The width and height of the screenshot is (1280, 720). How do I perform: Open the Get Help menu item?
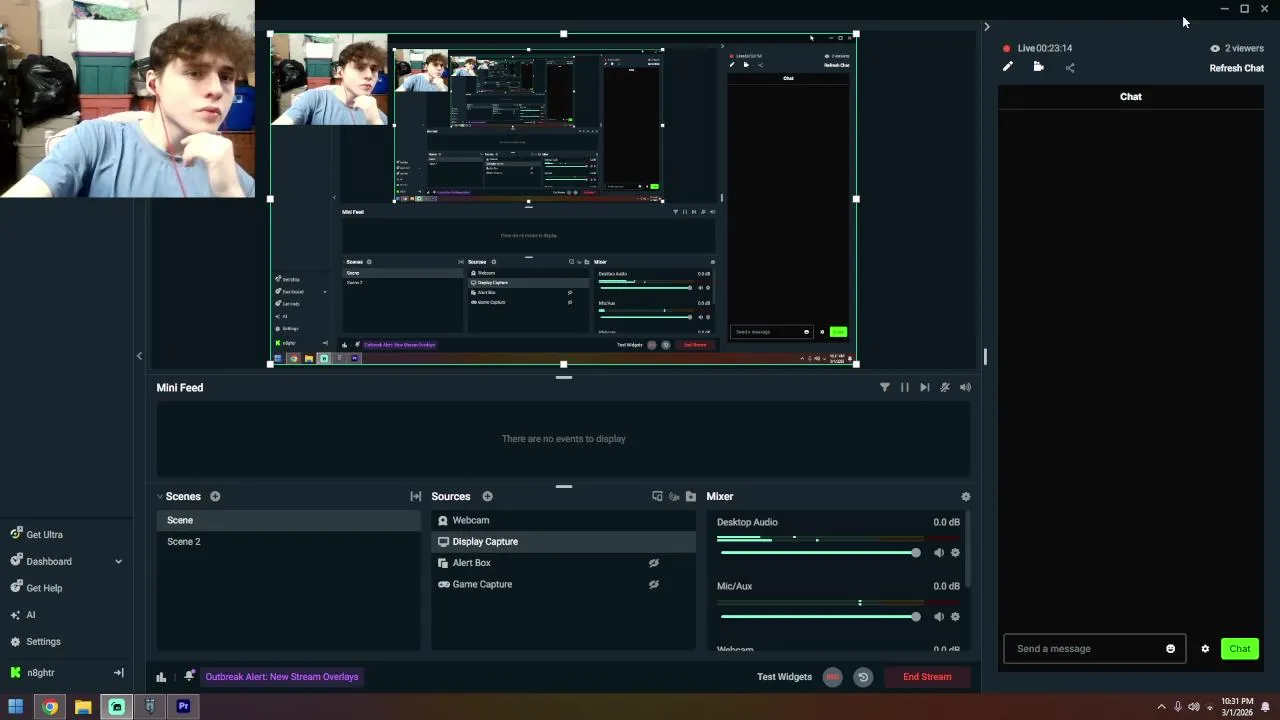(x=44, y=588)
